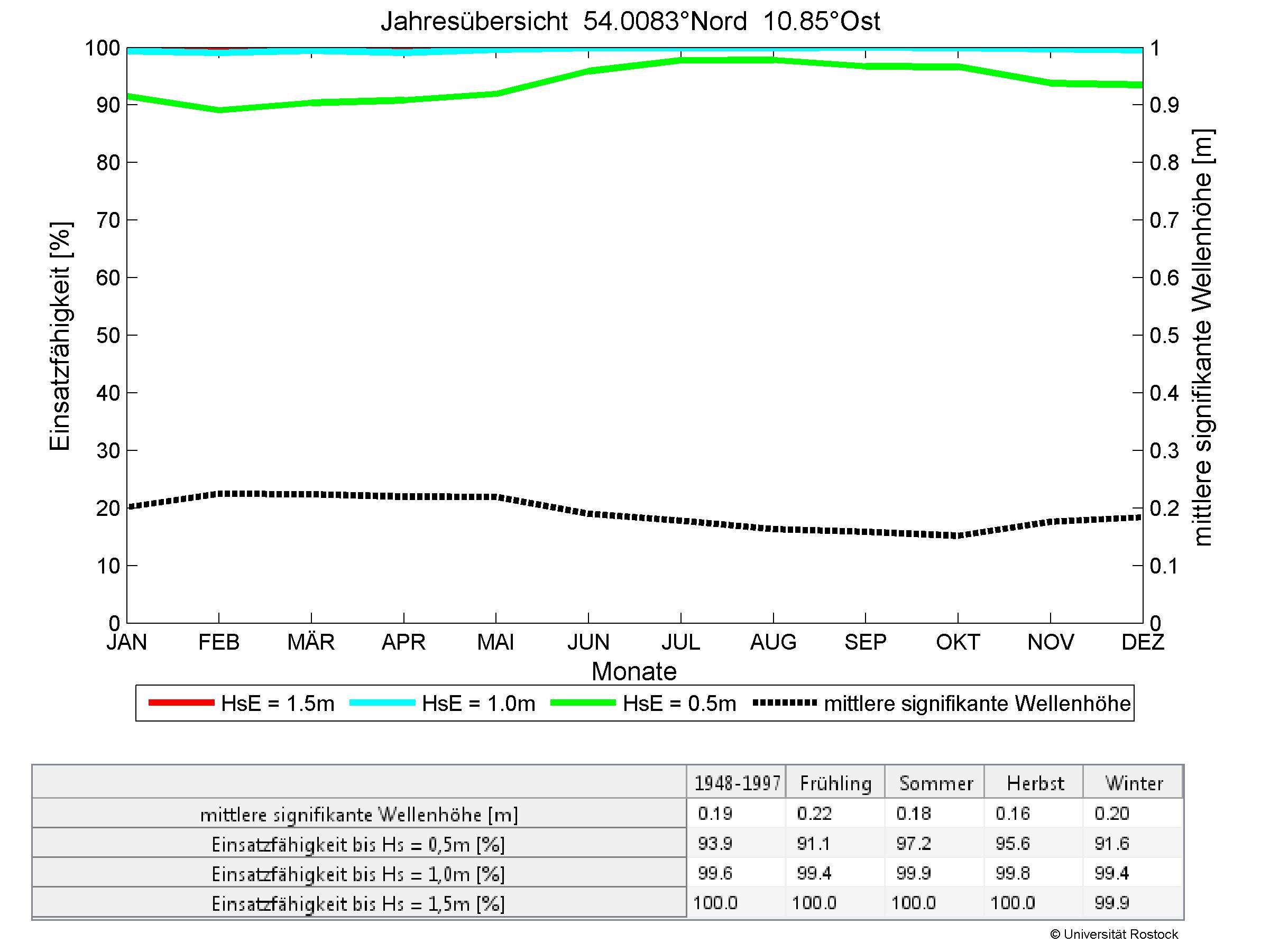Click the 'Monate' x-axis label
The width and height of the screenshot is (1270, 952).
click(x=634, y=671)
